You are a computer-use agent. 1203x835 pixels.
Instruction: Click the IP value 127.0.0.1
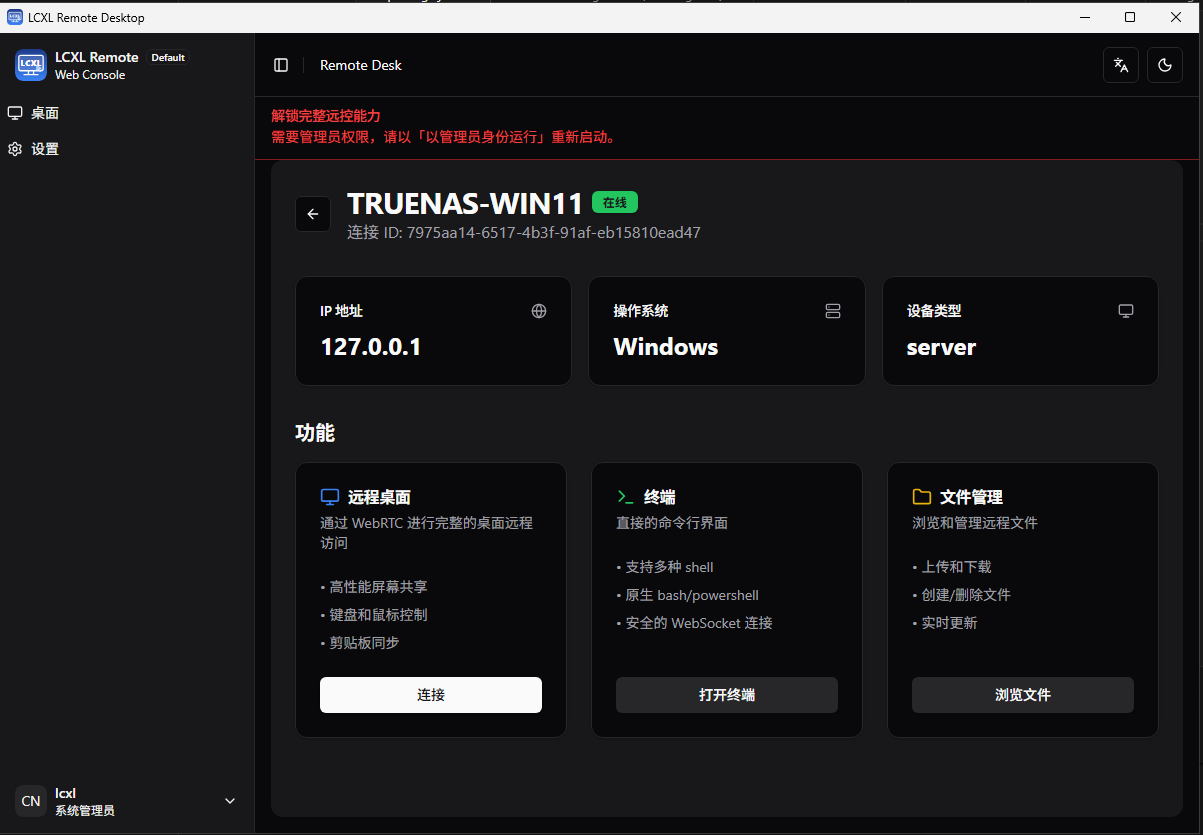pos(371,347)
